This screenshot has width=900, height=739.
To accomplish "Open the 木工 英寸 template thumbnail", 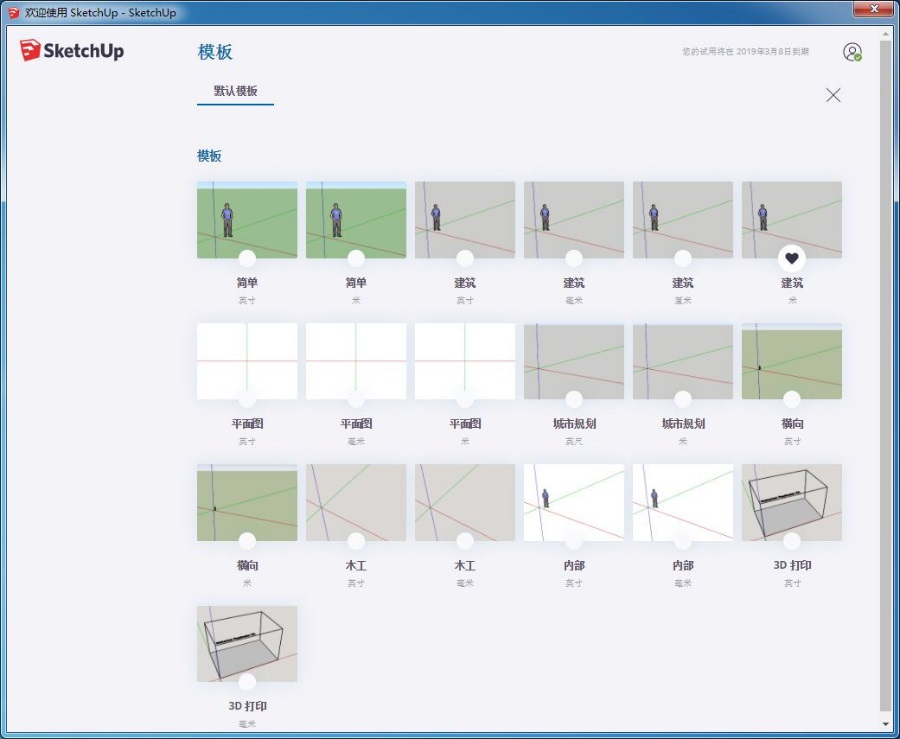I will (x=356, y=502).
